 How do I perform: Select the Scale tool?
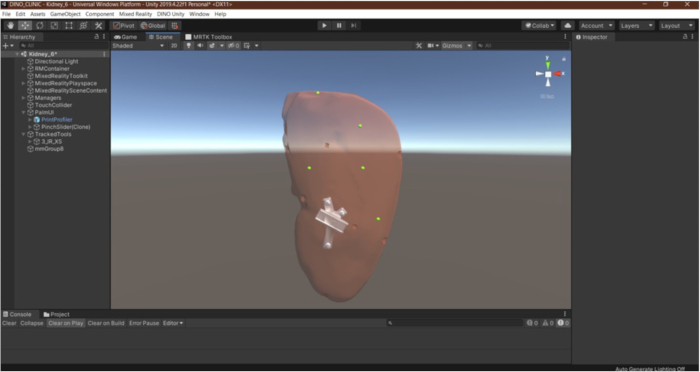[54, 25]
